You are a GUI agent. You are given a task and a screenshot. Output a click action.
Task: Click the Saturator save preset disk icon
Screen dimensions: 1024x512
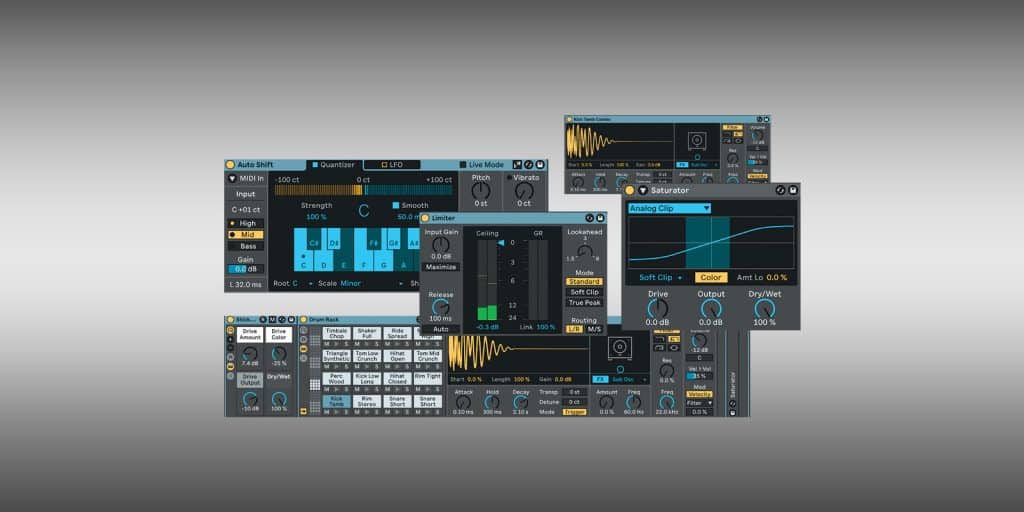pos(793,190)
